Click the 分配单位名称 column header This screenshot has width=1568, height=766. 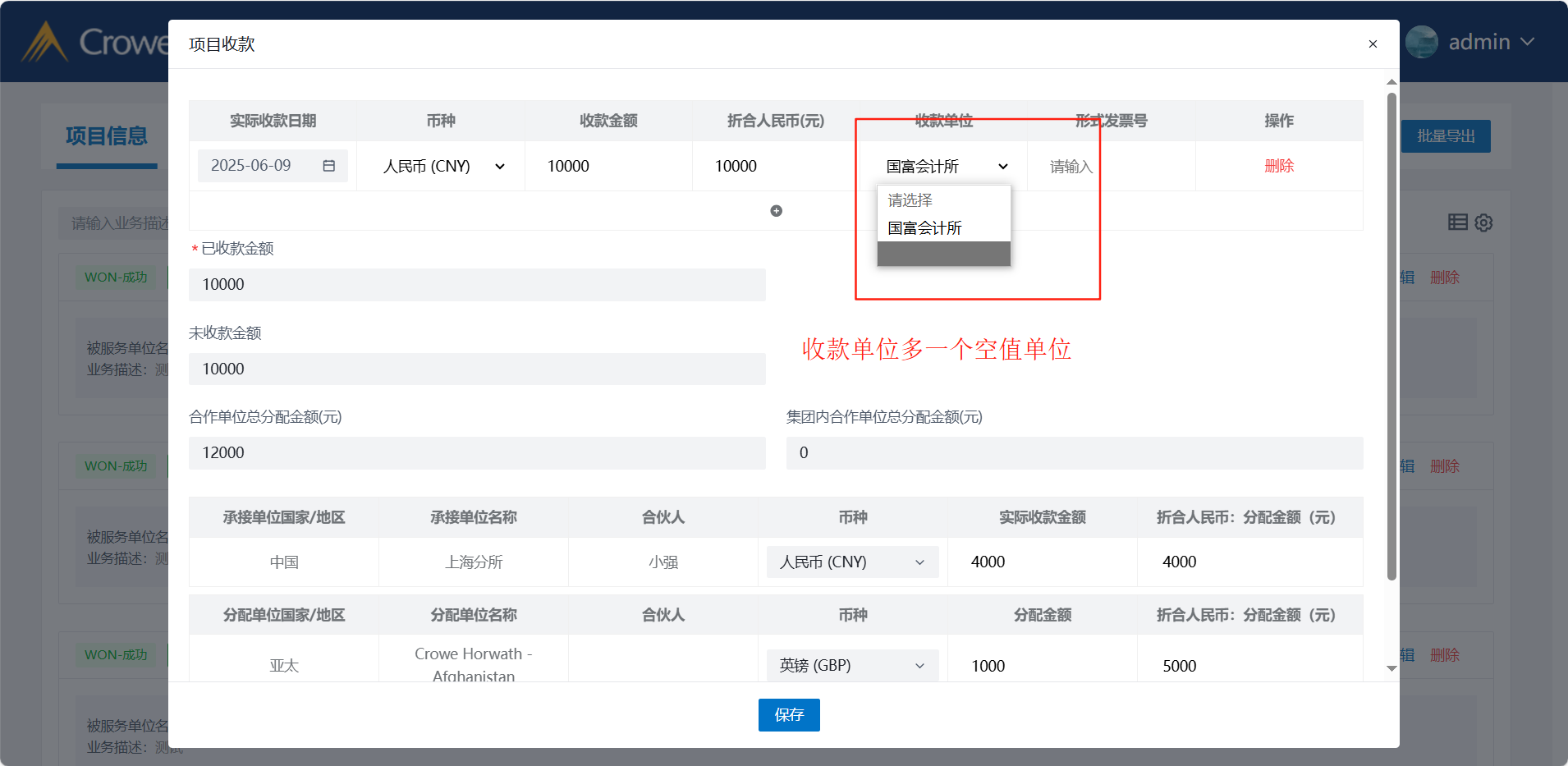click(474, 616)
